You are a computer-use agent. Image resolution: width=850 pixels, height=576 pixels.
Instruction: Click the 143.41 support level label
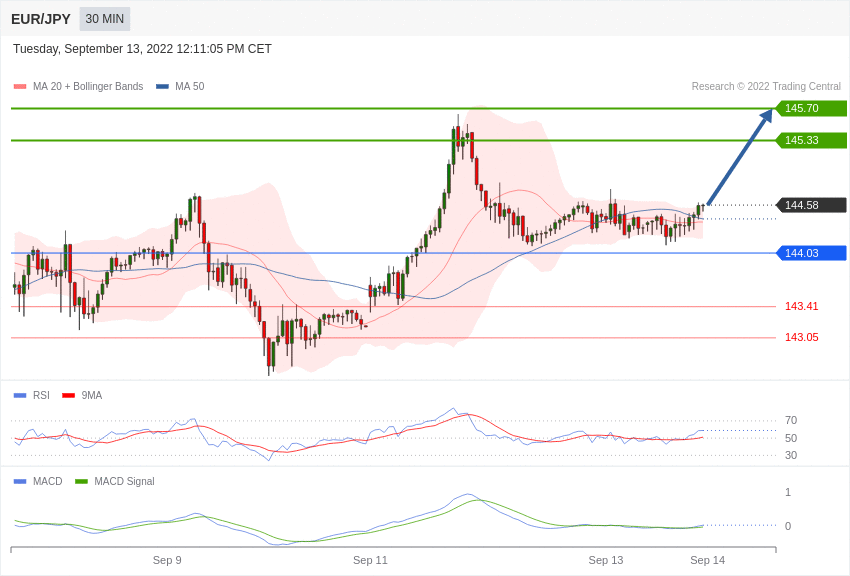802,307
